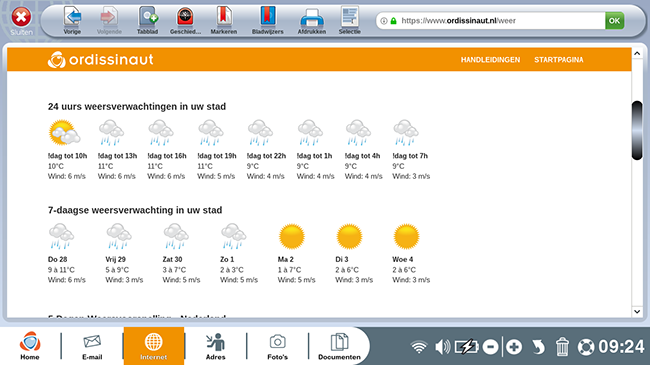Click the page scrollbar thumb
This screenshot has height=365, width=650.
pos(637,130)
